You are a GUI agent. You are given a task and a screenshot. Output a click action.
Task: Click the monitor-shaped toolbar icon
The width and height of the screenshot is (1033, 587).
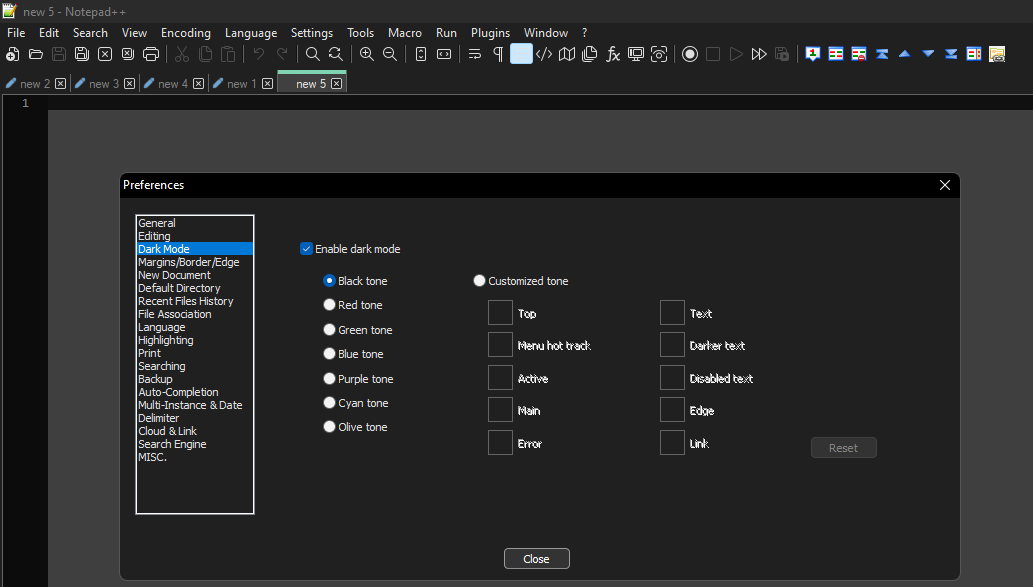(x=636, y=54)
